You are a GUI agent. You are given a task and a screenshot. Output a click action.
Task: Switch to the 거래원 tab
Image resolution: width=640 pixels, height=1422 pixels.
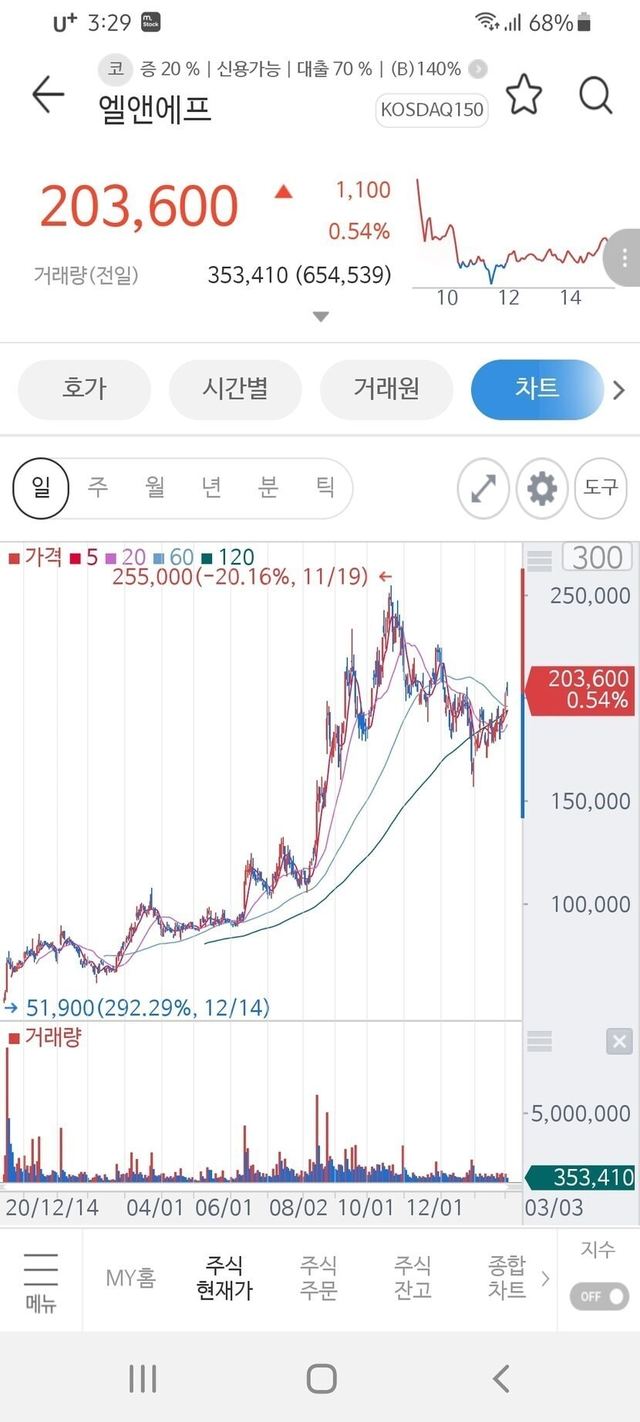(385, 389)
